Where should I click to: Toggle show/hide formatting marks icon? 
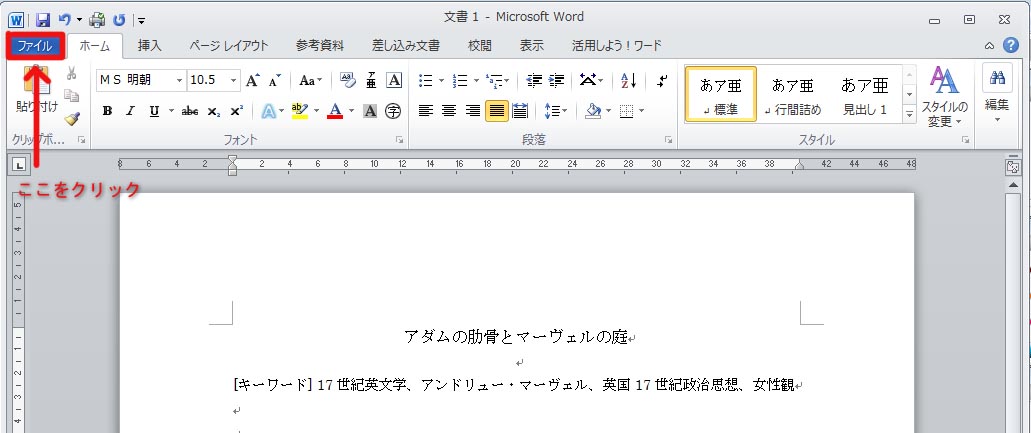[663, 80]
